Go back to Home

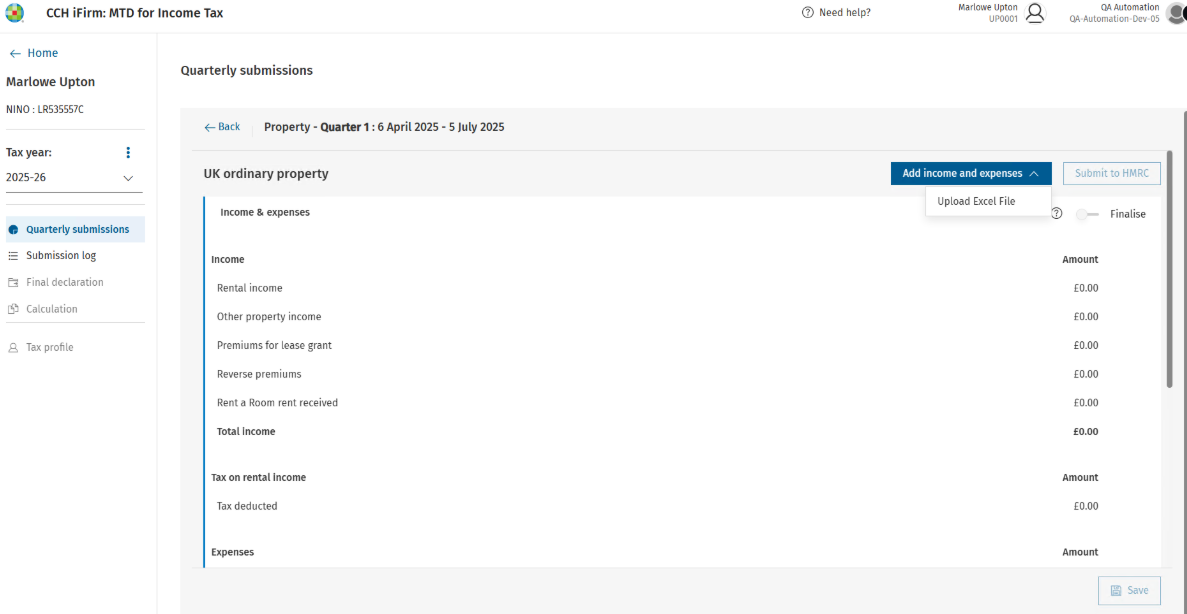pyautogui.click(x=33, y=53)
